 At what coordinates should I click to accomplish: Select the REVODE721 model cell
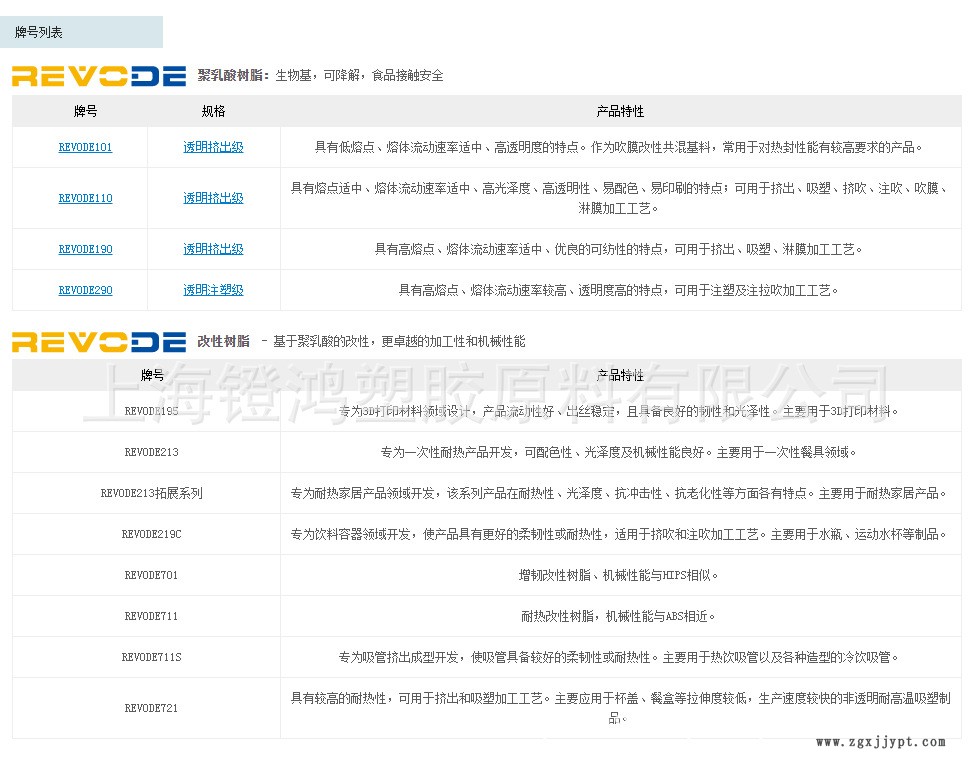pyautogui.click(x=152, y=708)
